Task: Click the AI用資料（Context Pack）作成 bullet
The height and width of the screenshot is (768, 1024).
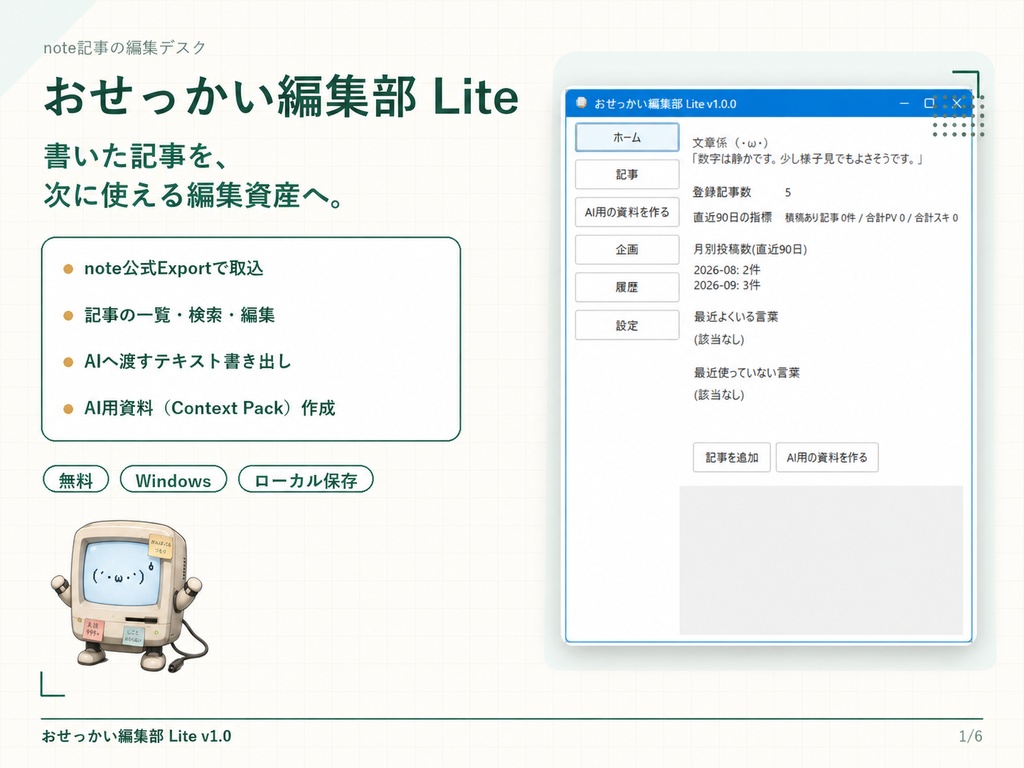Action: 210,408
